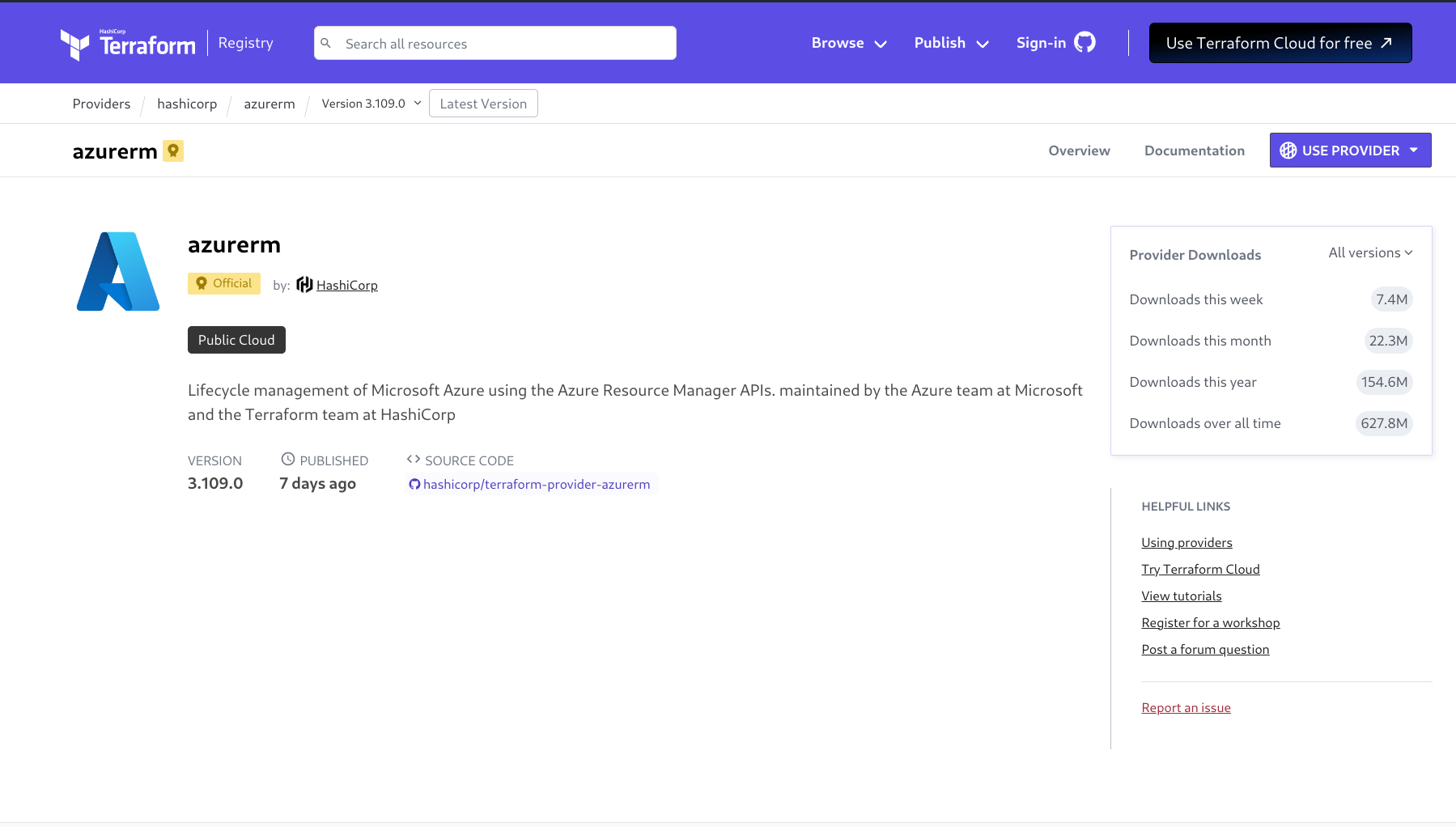Open the View tutorials link
This screenshot has height=827, width=1456.
[1182, 596]
